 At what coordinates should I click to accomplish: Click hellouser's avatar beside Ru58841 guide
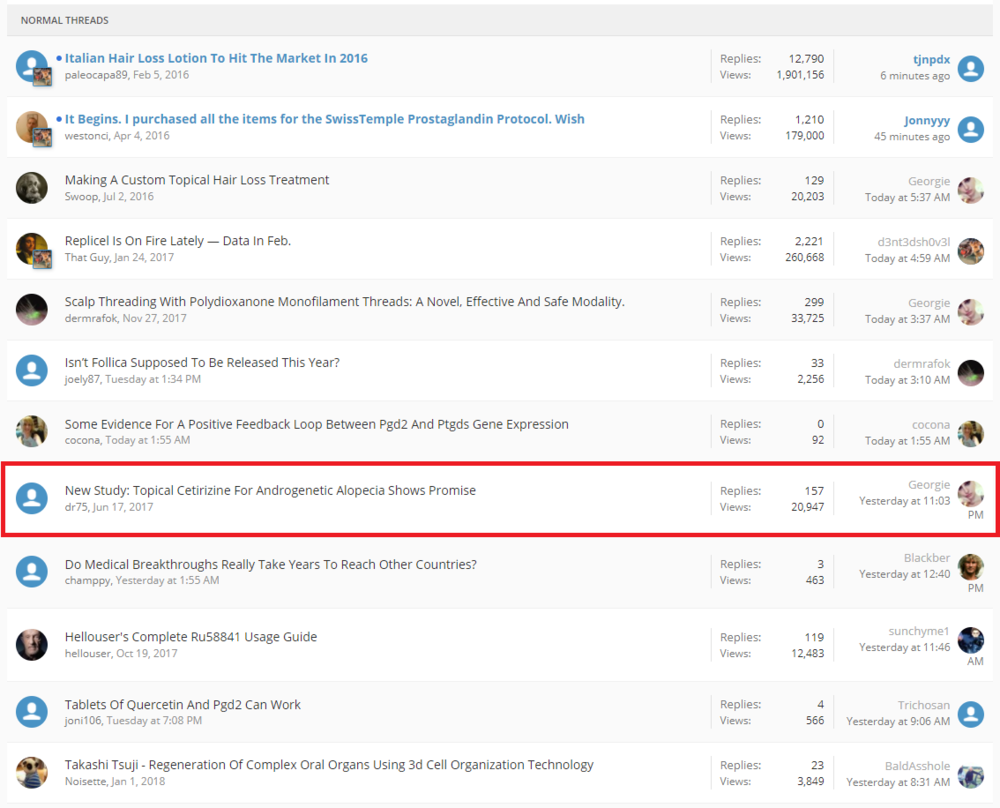[x=32, y=645]
